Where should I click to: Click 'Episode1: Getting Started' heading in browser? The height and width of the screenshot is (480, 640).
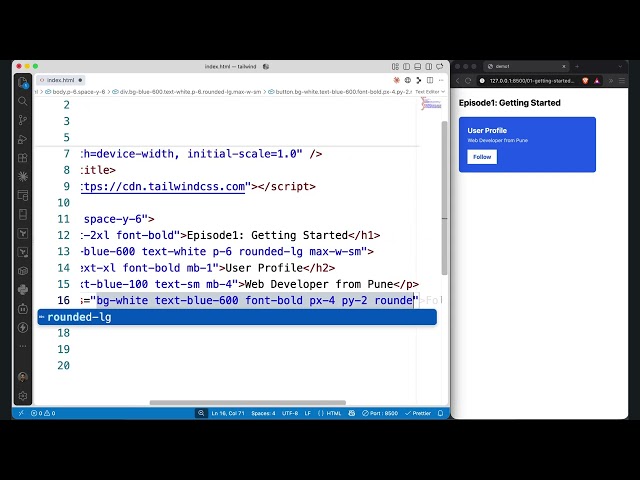pos(509,103)
